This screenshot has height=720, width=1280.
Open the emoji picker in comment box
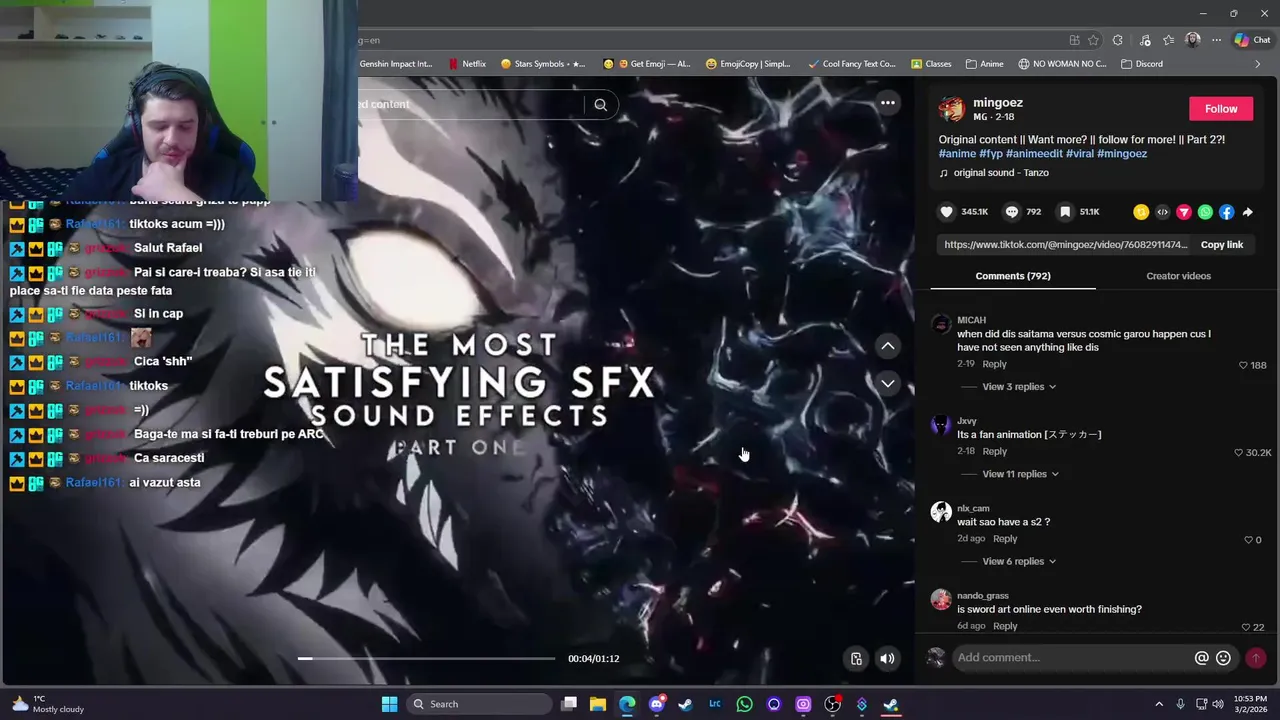tap(1223, 658)
